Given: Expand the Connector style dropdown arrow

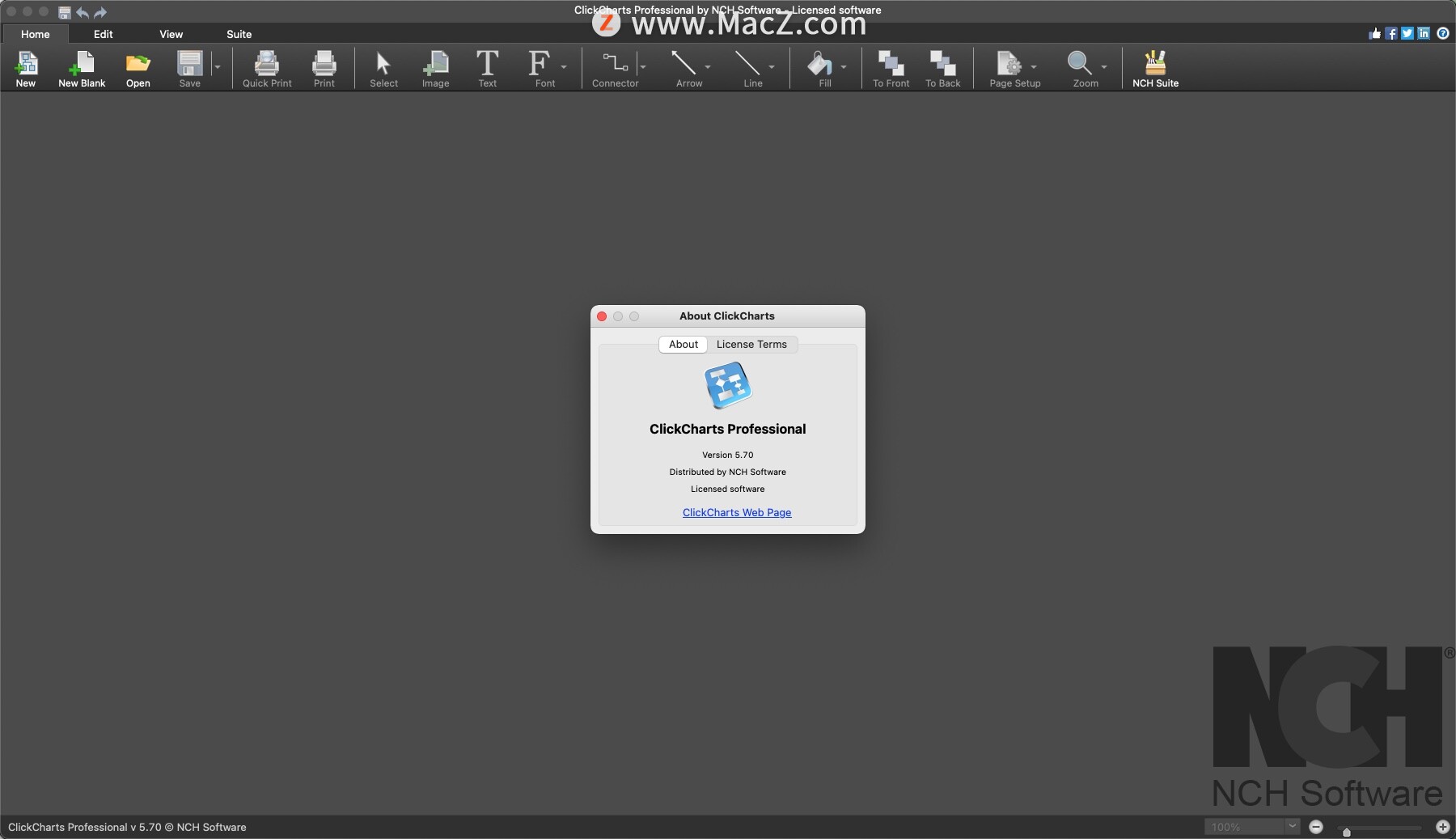Looking at the screenshot, I should 643,66.
